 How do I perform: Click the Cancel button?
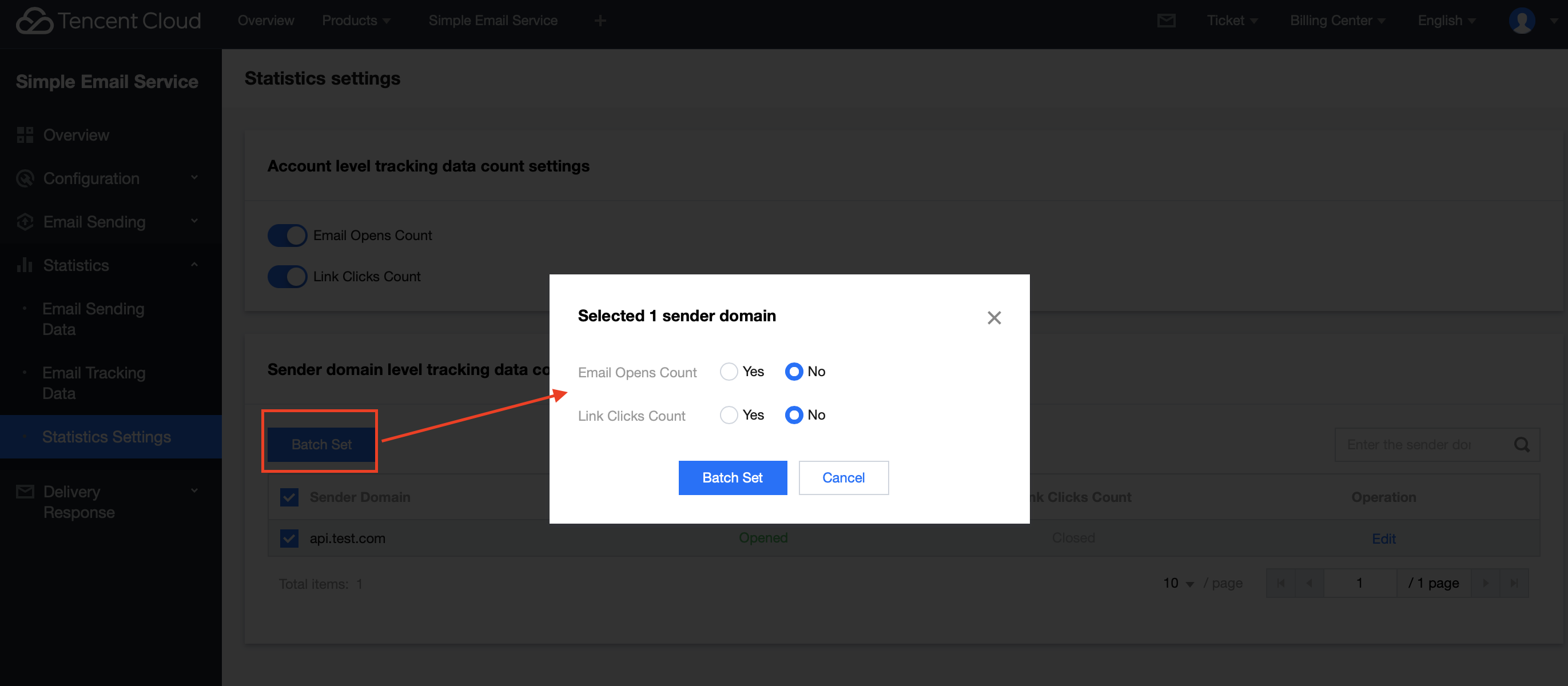tap(843, 478)
